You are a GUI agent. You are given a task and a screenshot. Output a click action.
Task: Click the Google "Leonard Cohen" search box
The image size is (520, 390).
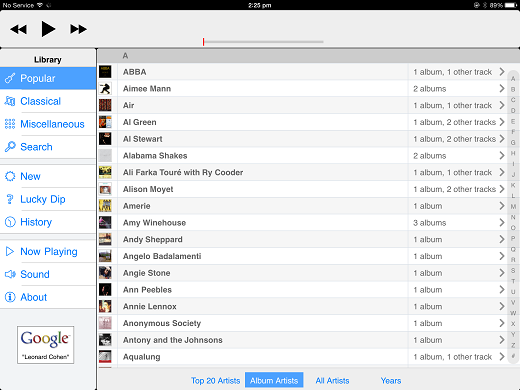pos(46,345)
